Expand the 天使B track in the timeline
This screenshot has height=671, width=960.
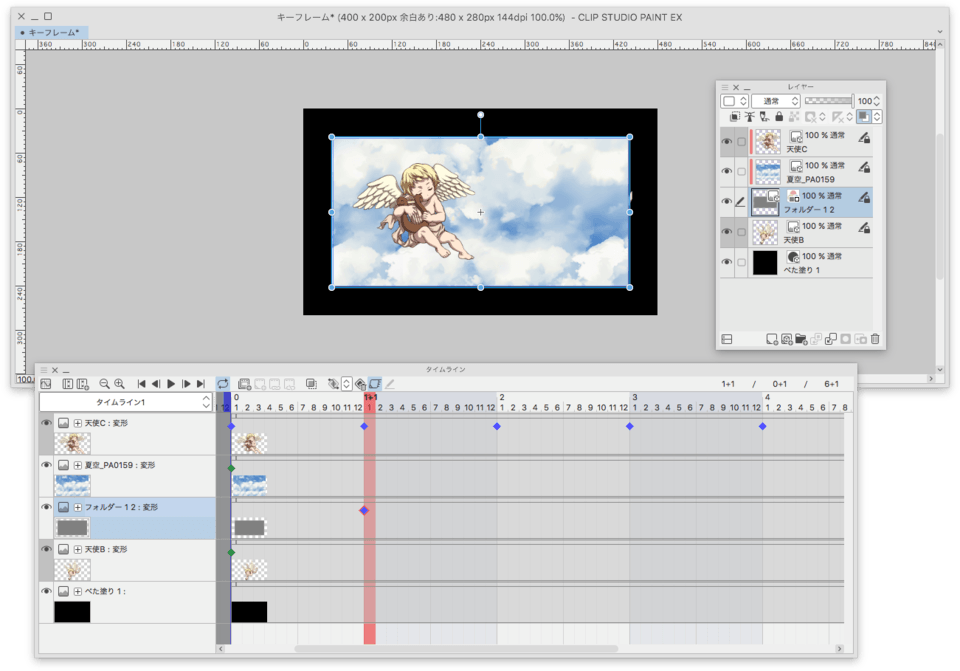pyautogui.click(x=78, y=549)
